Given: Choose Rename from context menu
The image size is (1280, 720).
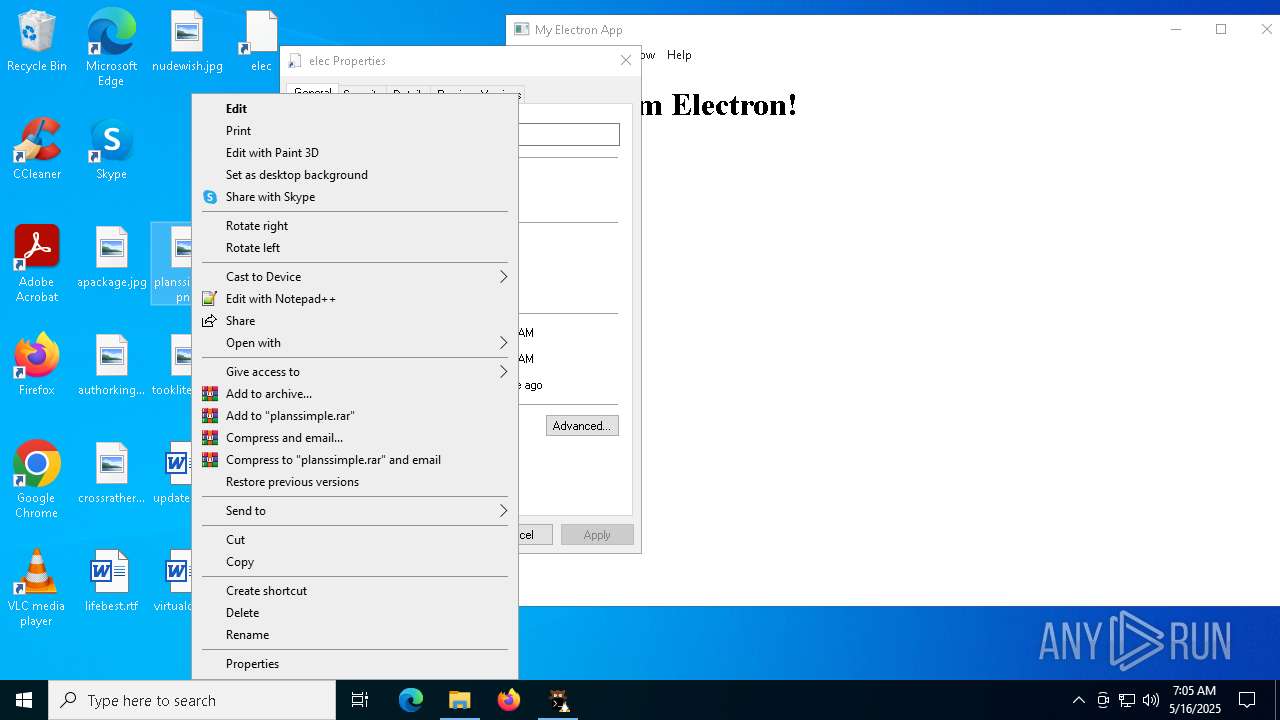Looking at the screenshot, I should [x=355, y=635].
